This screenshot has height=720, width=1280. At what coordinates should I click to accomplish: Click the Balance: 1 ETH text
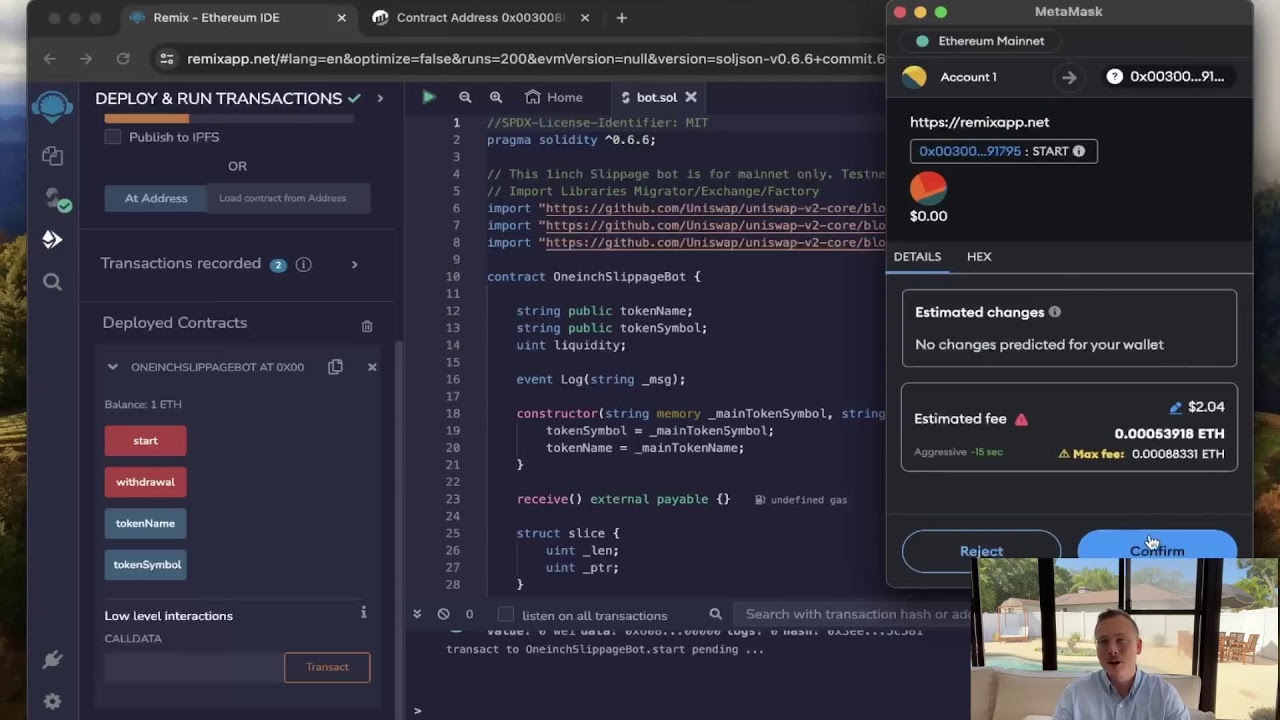[143, 404]
